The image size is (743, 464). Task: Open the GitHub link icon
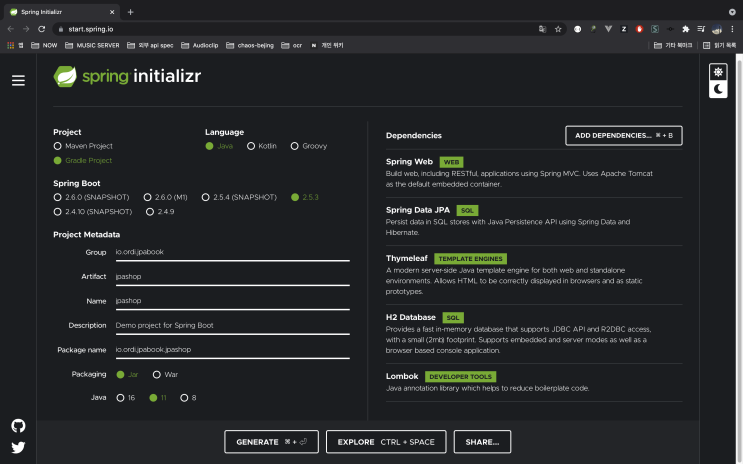(x=18, y=426)
